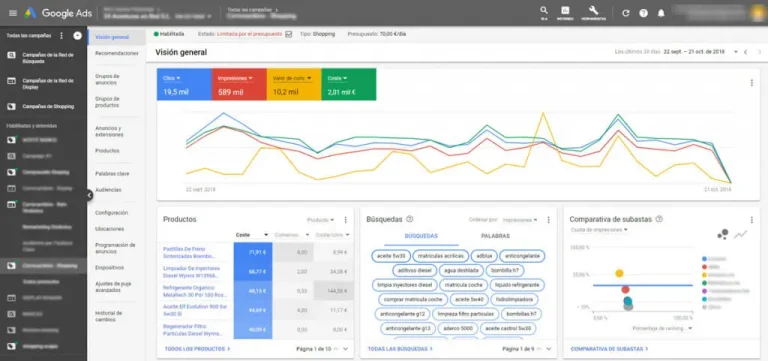Switch to the PALABRAS tab
The height and width of the screenshot is (361, 768).
[495, 236]
